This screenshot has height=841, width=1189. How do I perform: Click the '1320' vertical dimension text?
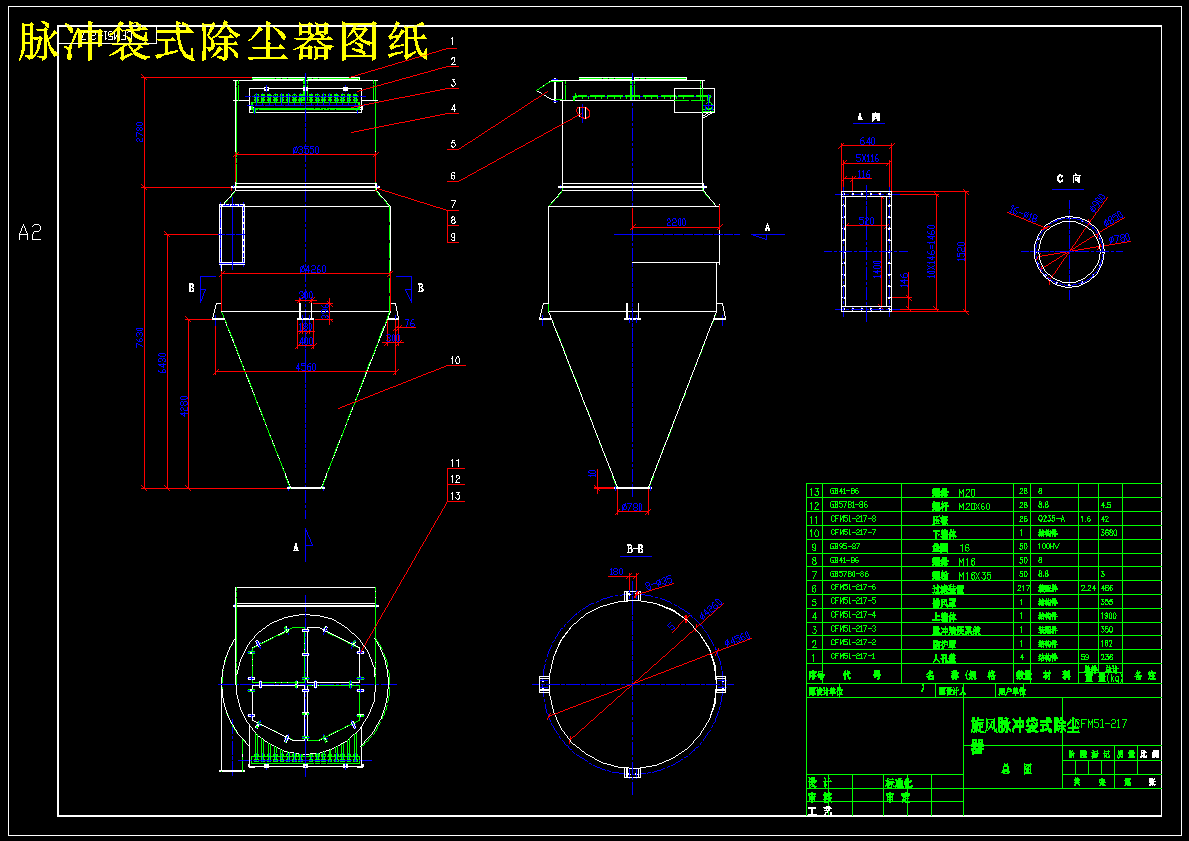click(x=961, y=251)
